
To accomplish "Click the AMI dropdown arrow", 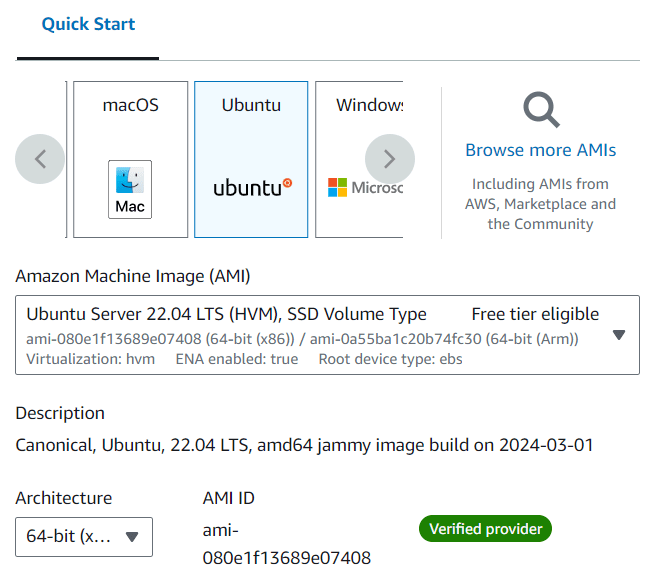I will click(619, 335).
